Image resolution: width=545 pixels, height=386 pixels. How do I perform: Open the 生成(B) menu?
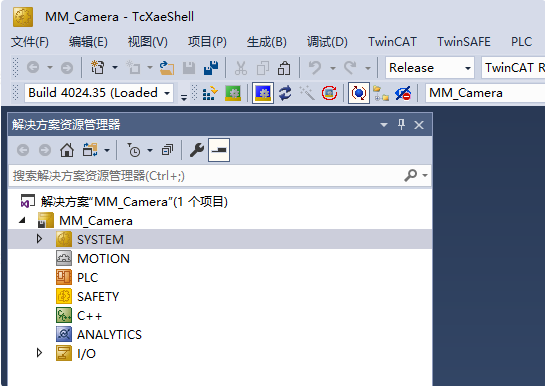267,42
